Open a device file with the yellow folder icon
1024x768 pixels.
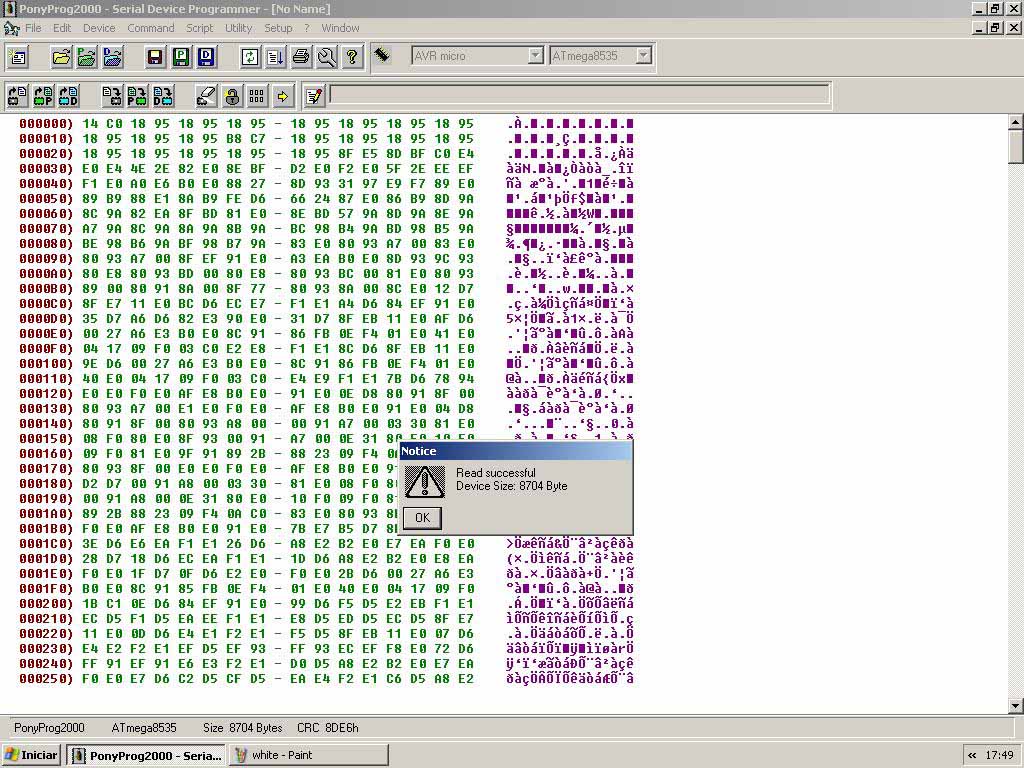[61, 57]
